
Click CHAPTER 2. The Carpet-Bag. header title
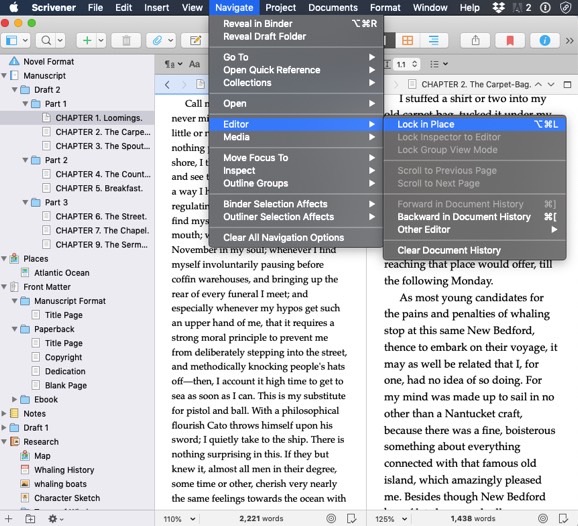476,84
